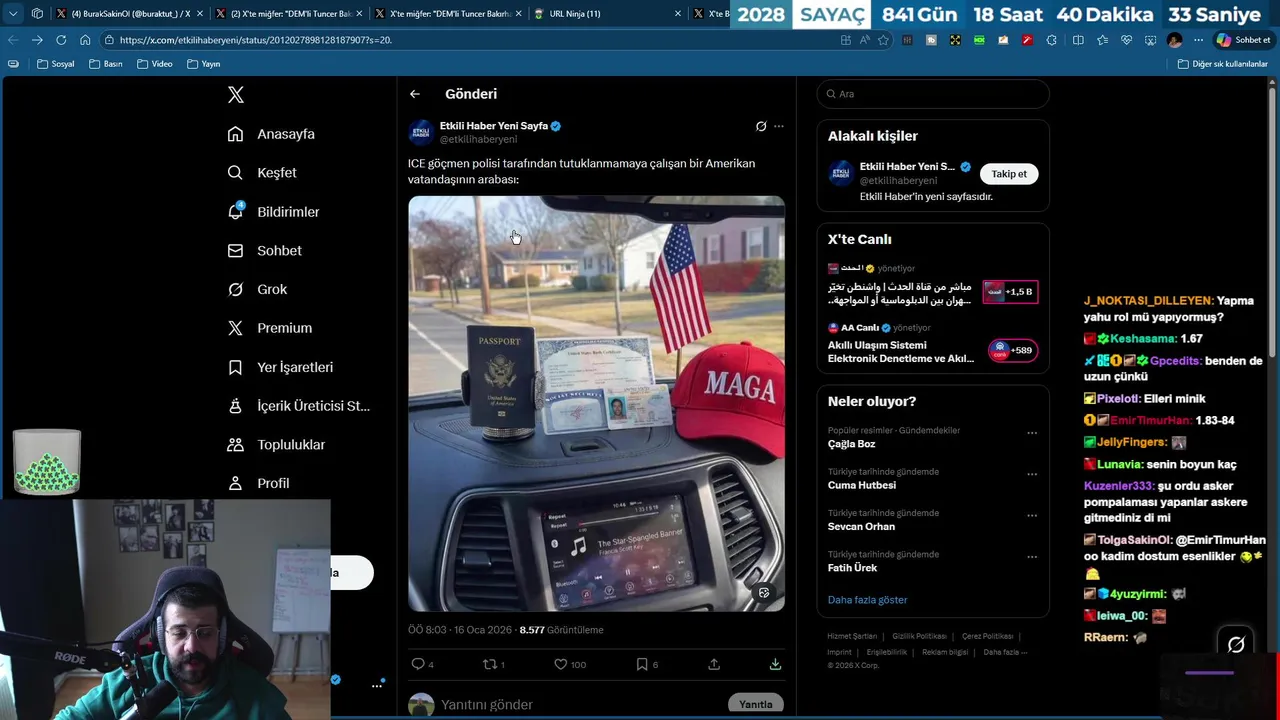Image resolution: width=1280 pixels, height=720 pixels.
Task: Open Grok from sidebar
Action: [x=257, y=289]
